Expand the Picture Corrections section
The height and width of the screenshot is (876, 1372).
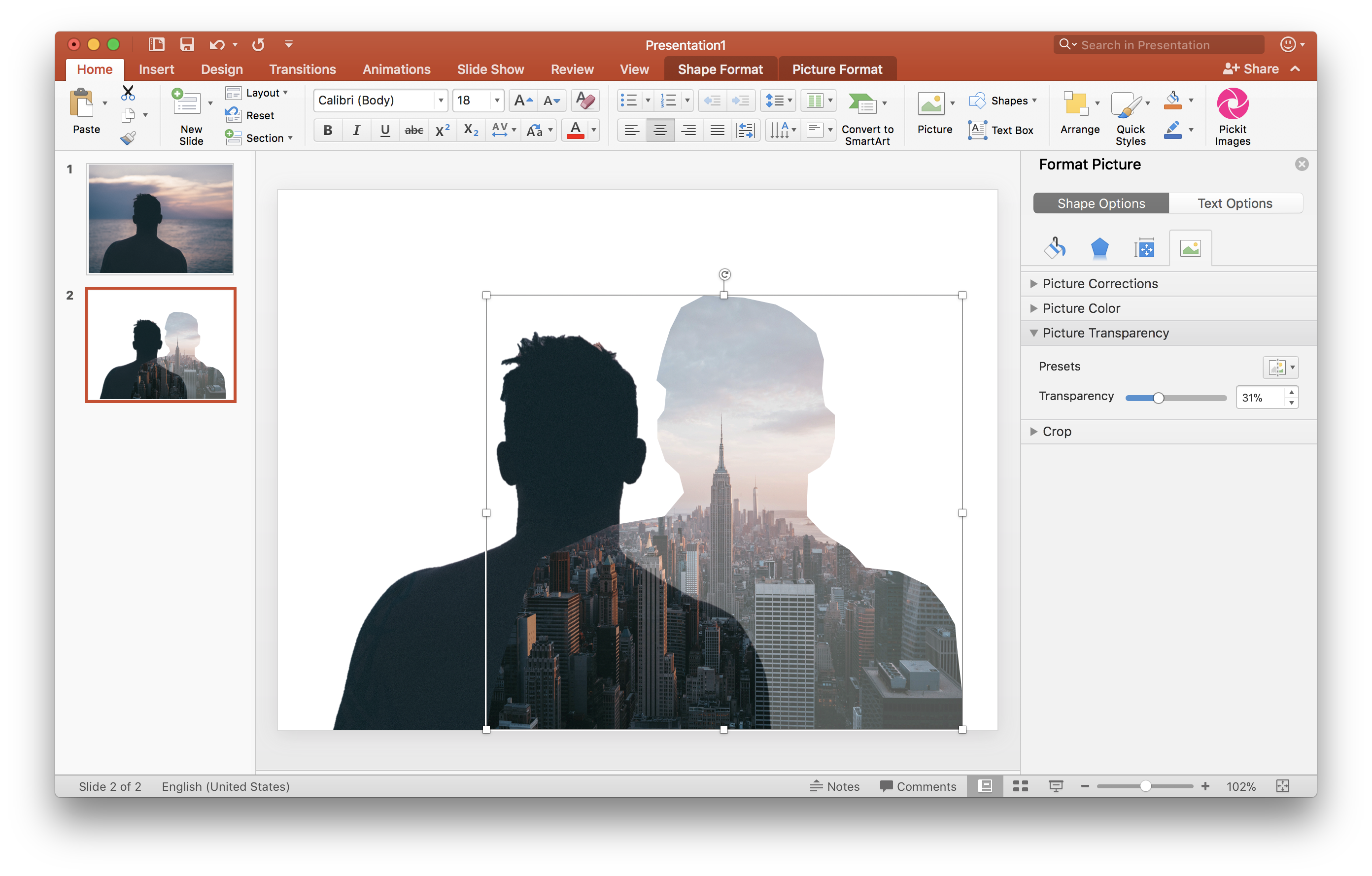(x=1099, y=283)
